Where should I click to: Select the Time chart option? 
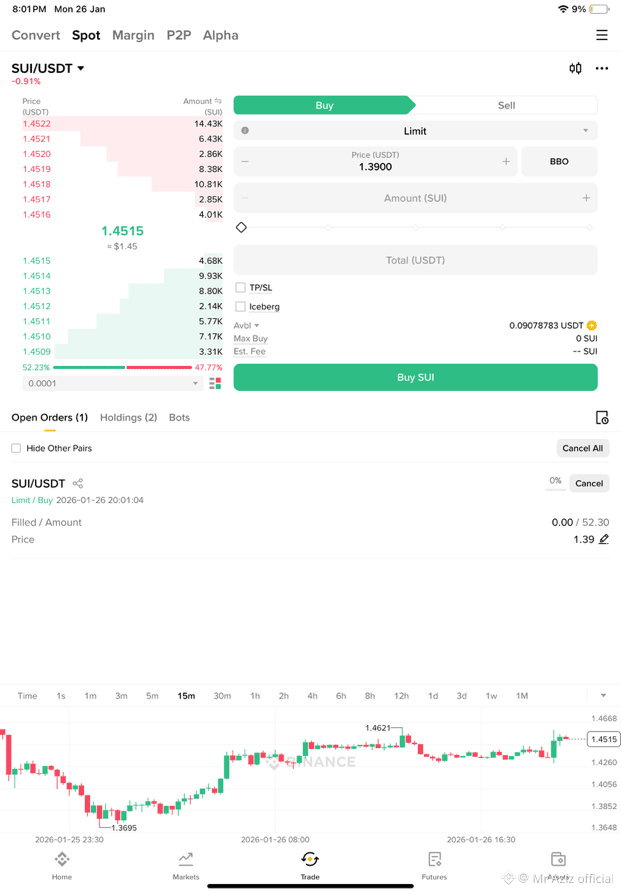[x=27, y=696]
